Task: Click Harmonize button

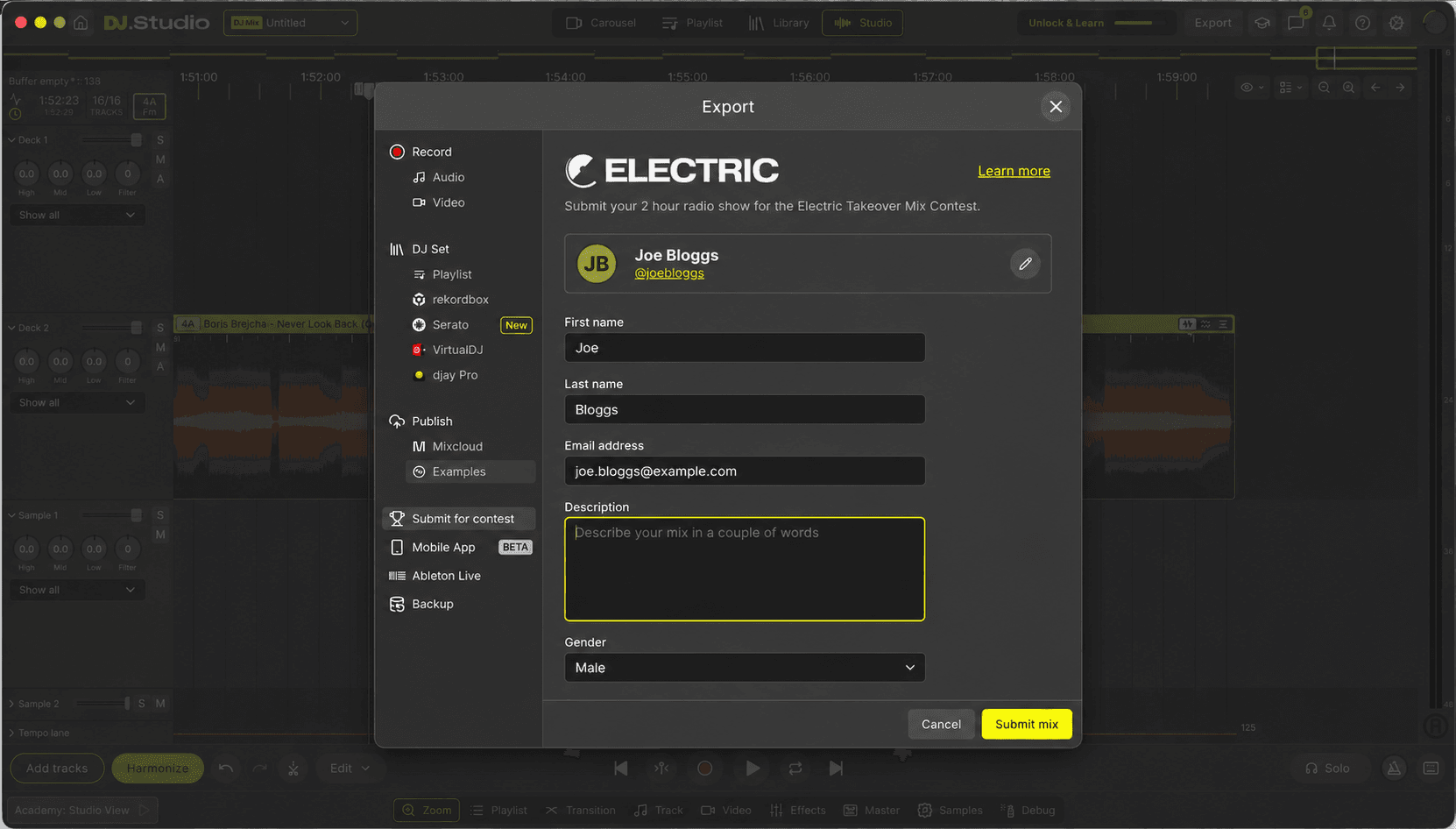Action: click(158, 769)
